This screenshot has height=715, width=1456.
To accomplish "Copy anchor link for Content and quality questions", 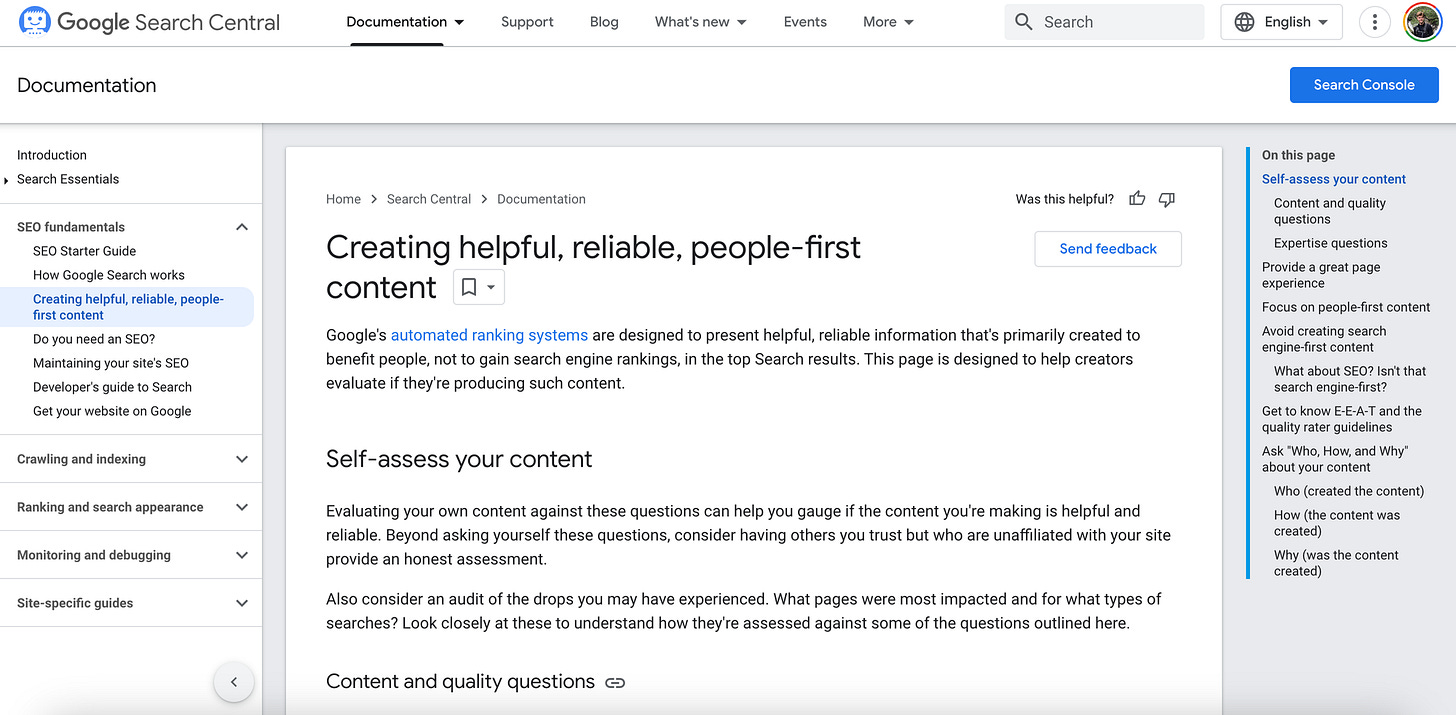I will [614, 682].
